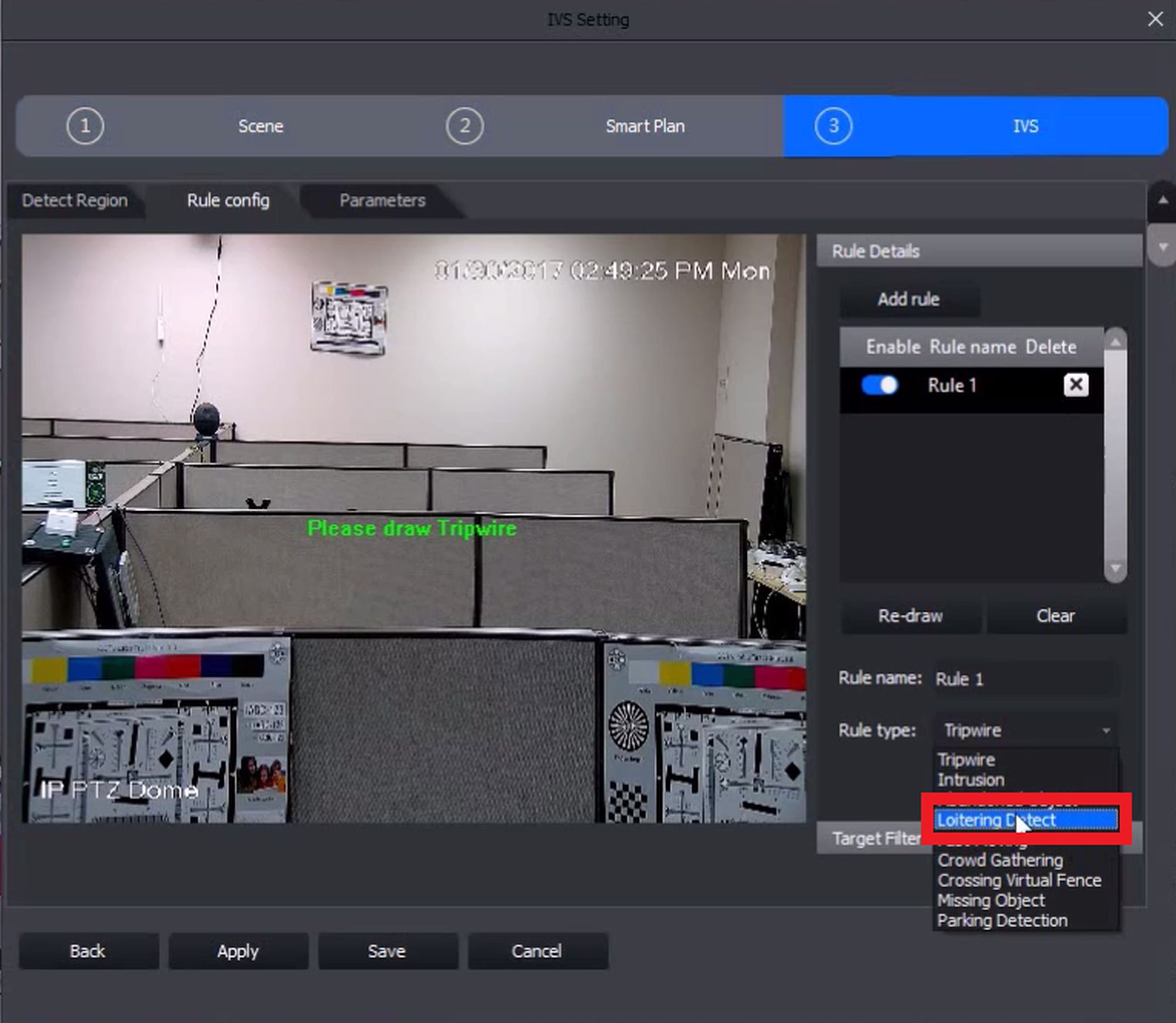1176x1023 pixels.
Task: Click main panel scroll down arrow
Action: [1162, 248]
